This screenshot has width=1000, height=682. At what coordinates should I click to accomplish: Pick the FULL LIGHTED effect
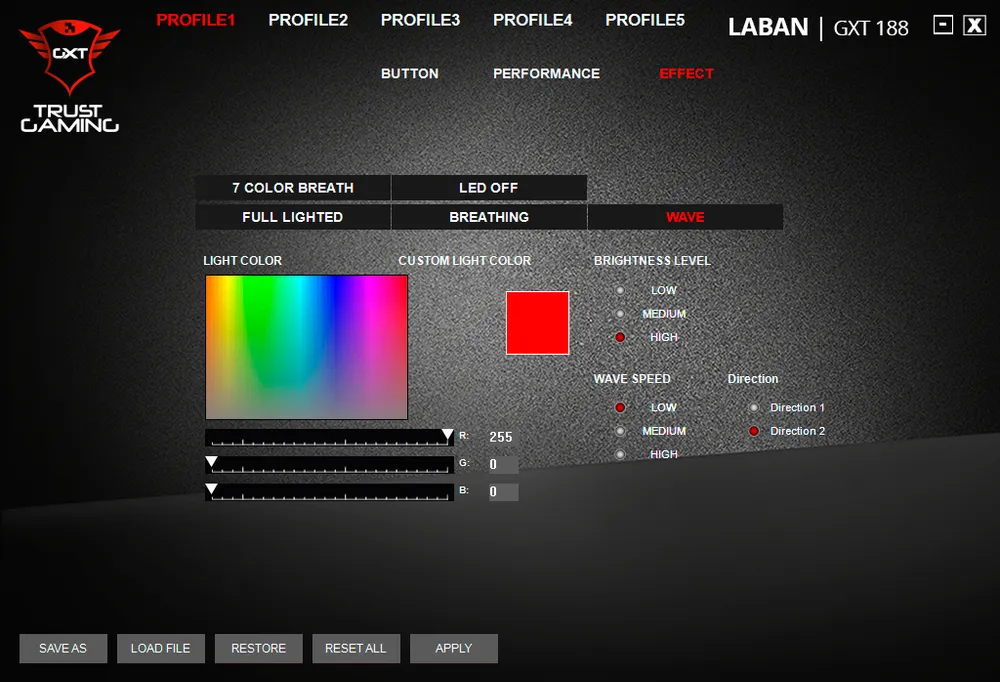point(292,217)
